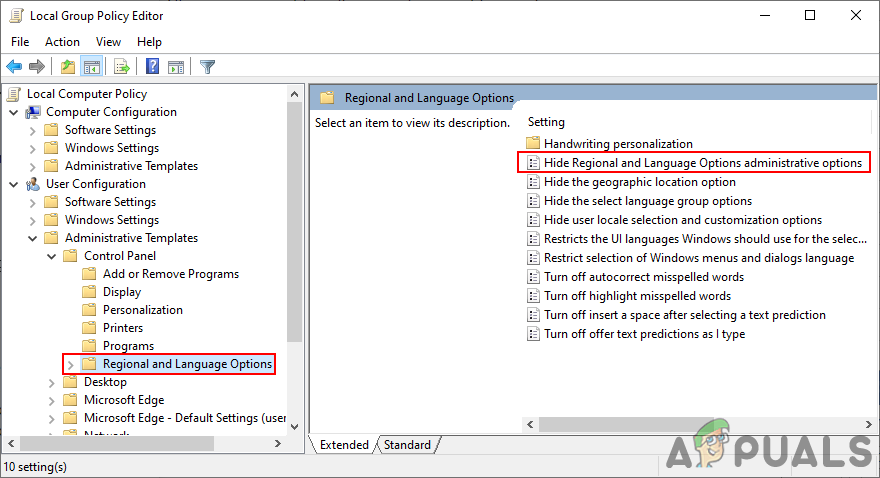Screen dimensions: 880x478
Task: Click the Local Computer Policy root icon
Action: [x=15, y=94]
